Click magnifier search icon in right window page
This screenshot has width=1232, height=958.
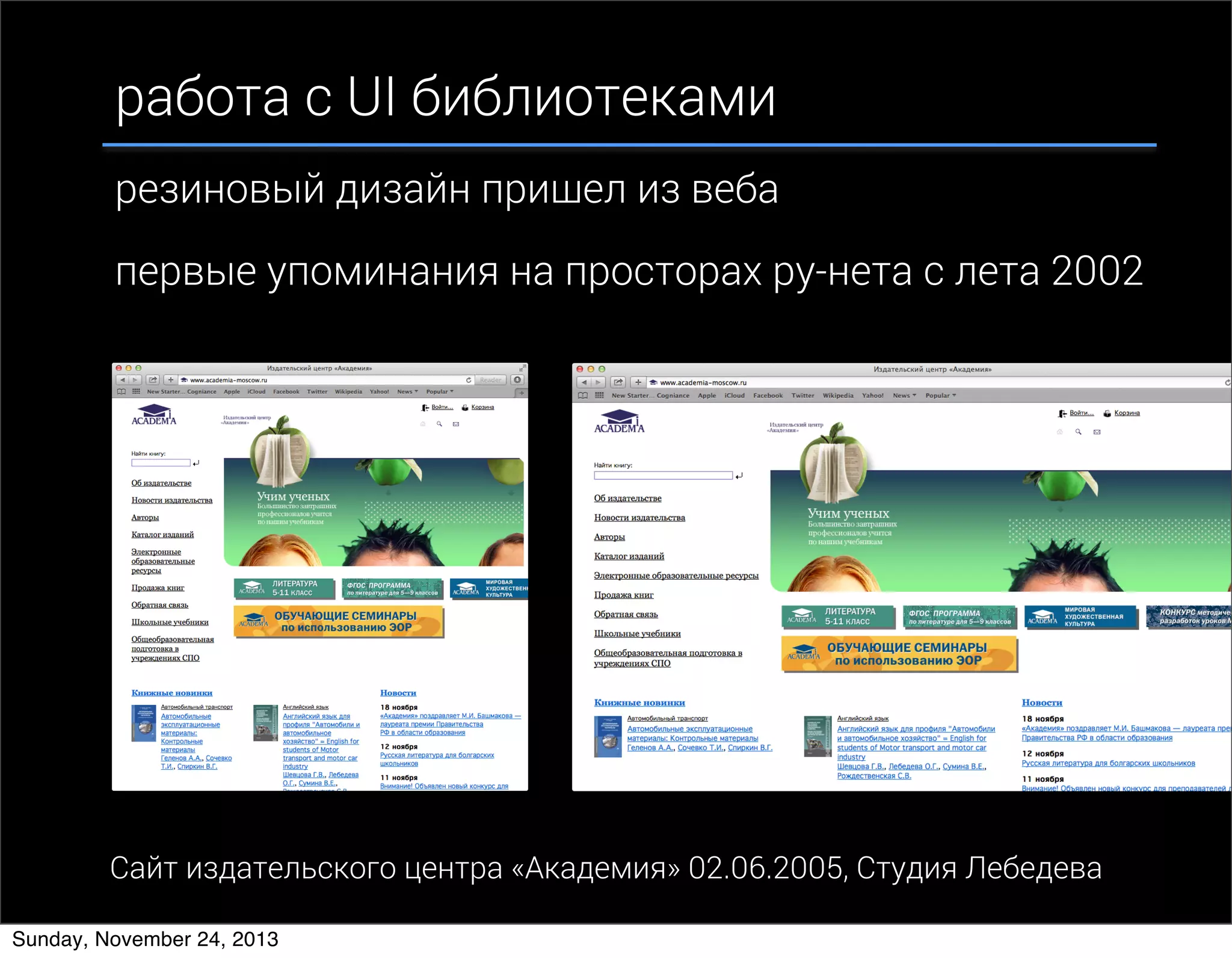pos(1078,432)
